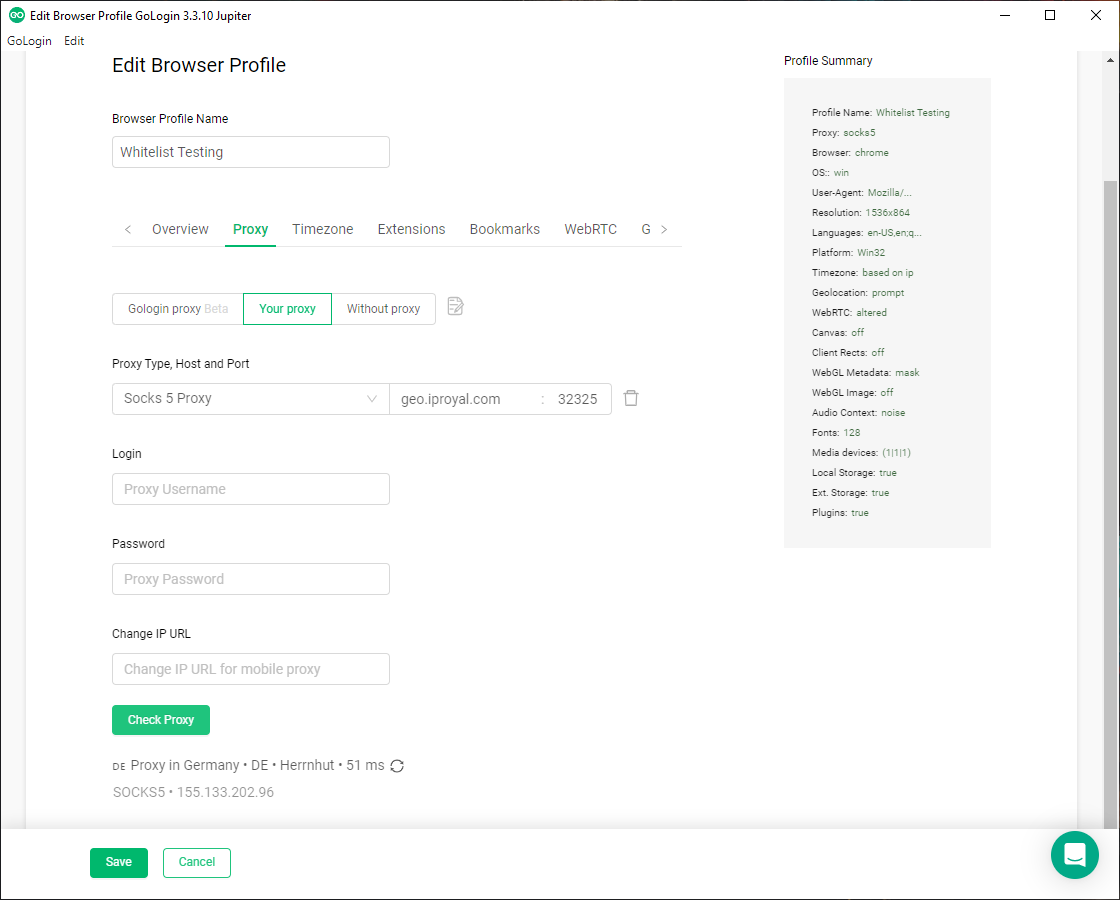Click the scrollbar up arrow
Image resolution: width=1120 pixels, height=900 pixels.
tap(1110, 61)
